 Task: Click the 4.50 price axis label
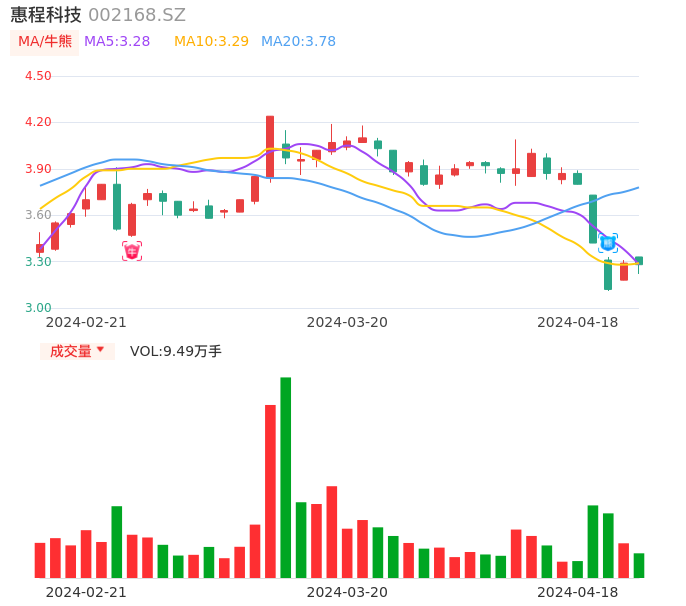tap(38, 76)
